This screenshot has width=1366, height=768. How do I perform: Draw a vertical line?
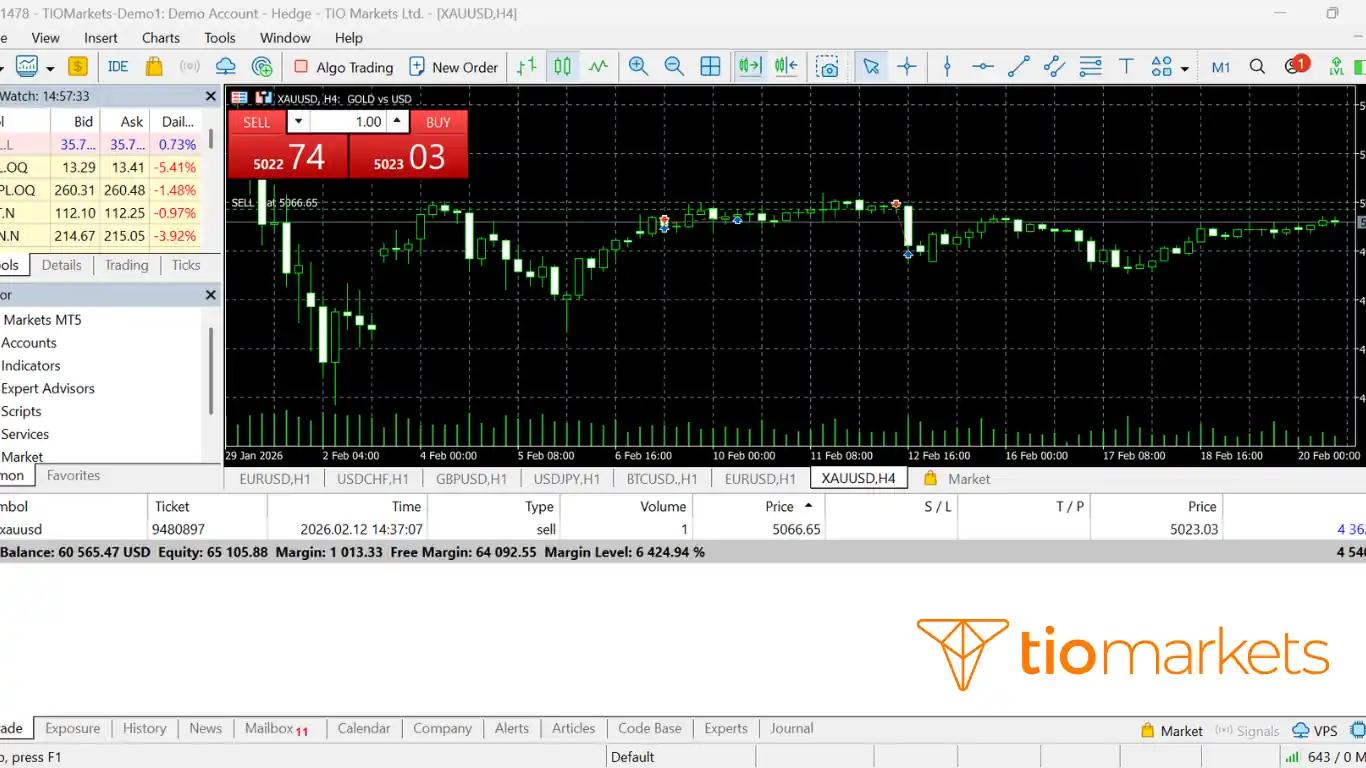(947, 67)
